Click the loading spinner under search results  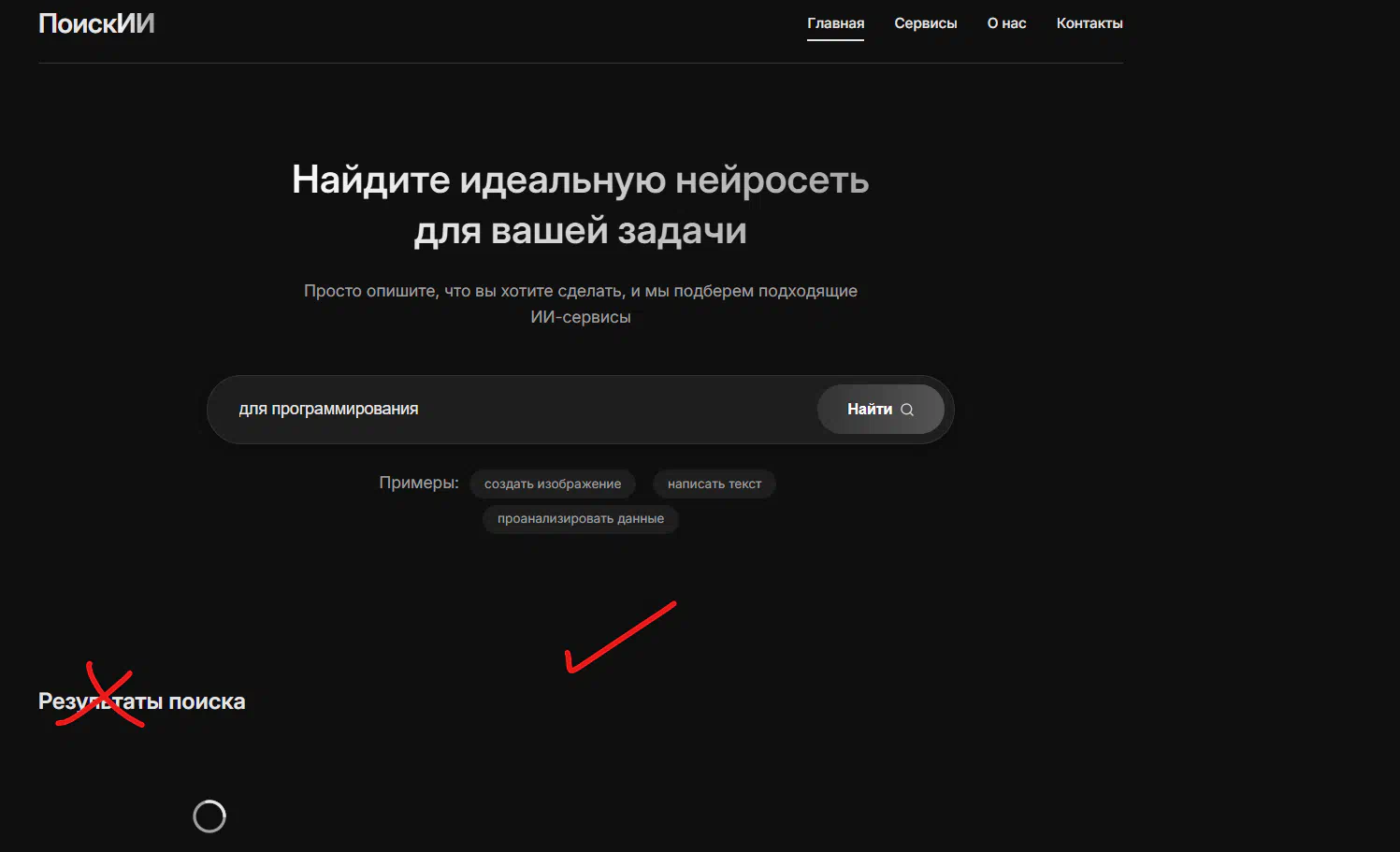click(x=209, y=816)
